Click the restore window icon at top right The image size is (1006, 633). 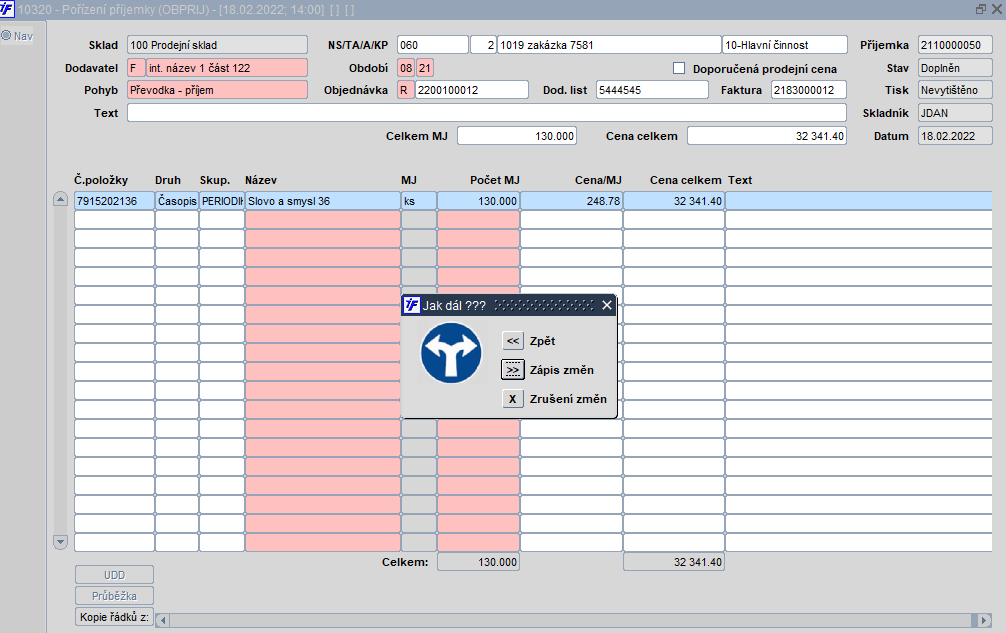pos(980,9)
